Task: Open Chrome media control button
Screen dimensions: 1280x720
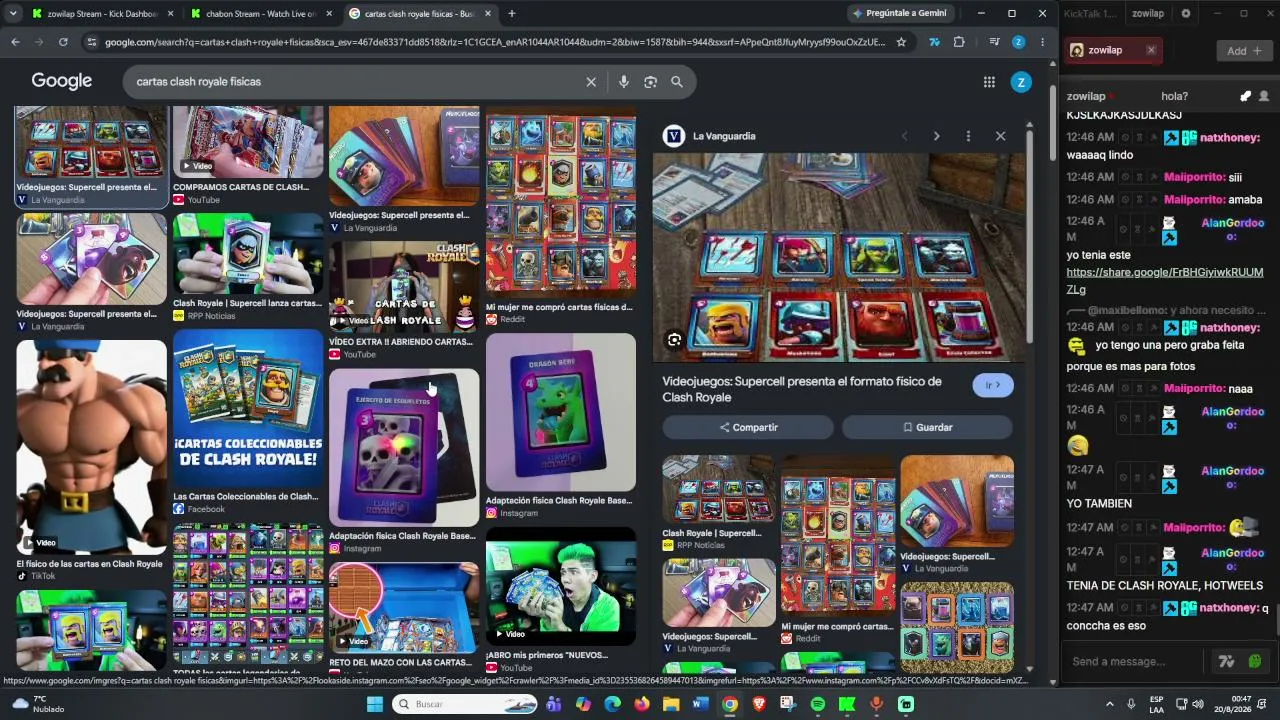Action: pos(994,42)
